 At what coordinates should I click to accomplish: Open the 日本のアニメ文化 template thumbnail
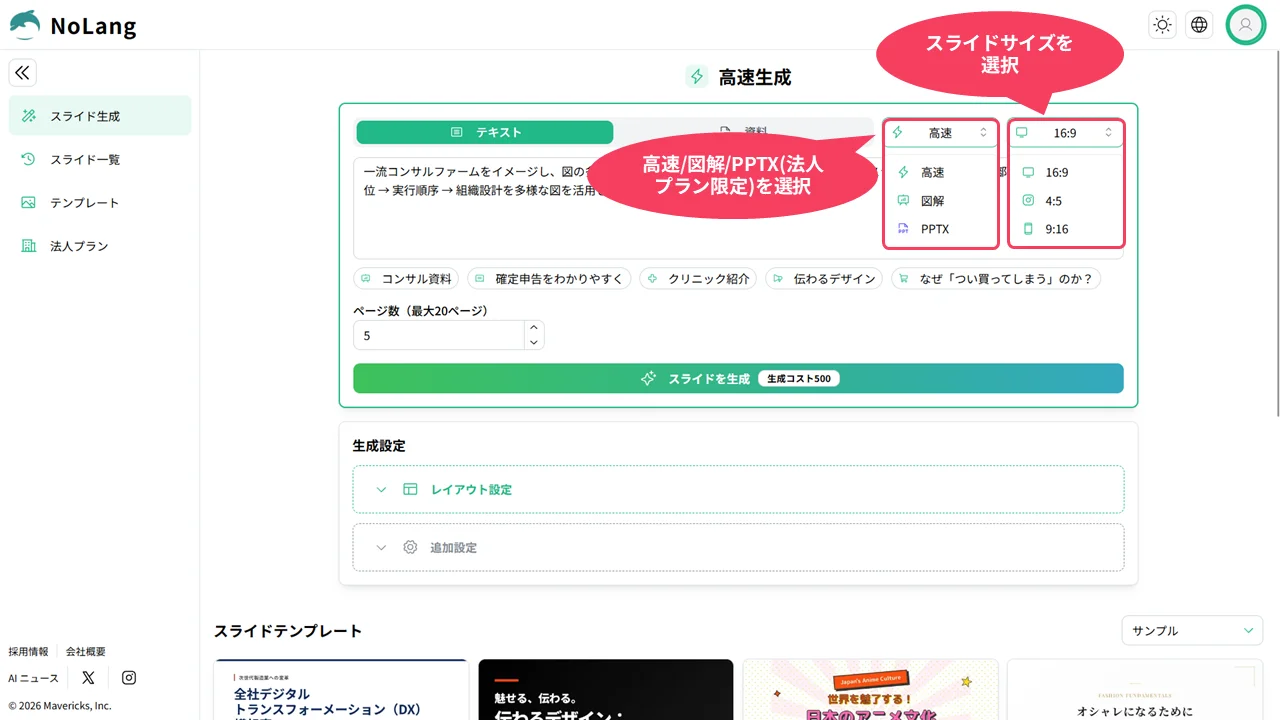coord(870,689)
